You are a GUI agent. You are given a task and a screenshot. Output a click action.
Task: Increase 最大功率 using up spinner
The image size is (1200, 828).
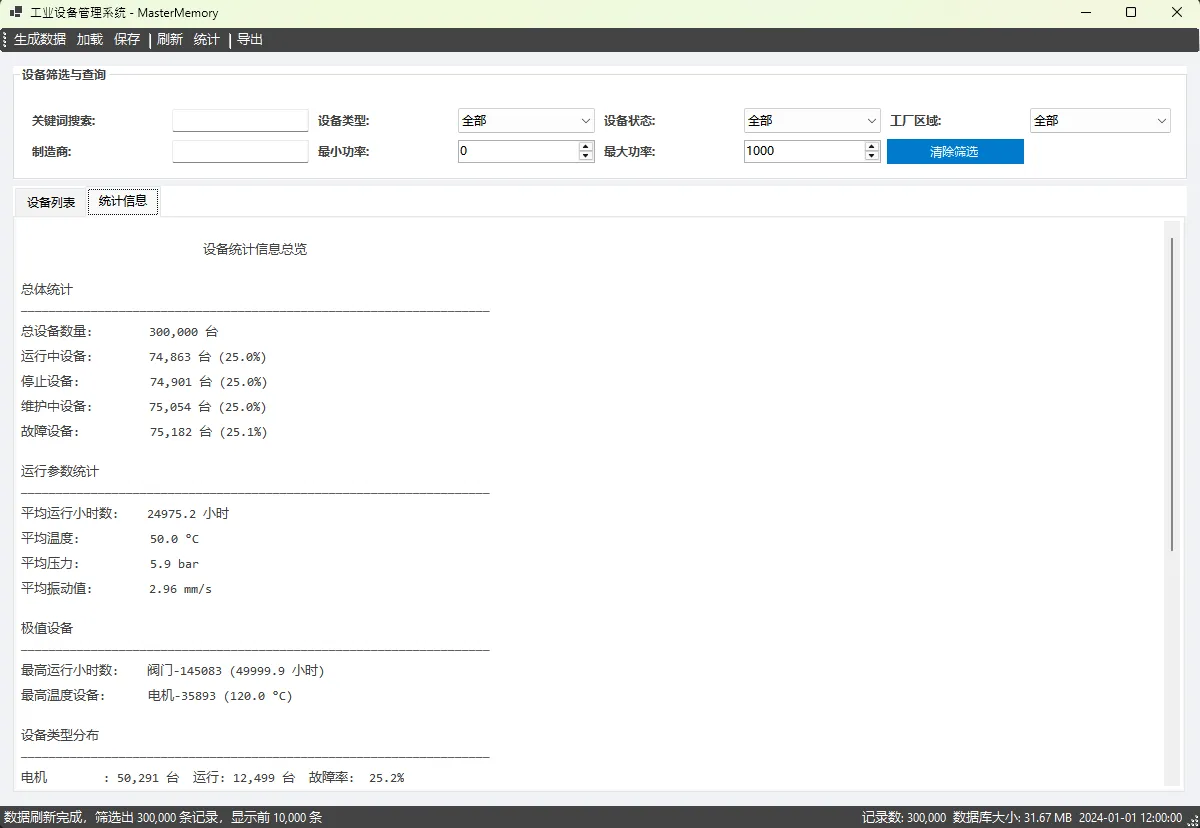(872, 146)
